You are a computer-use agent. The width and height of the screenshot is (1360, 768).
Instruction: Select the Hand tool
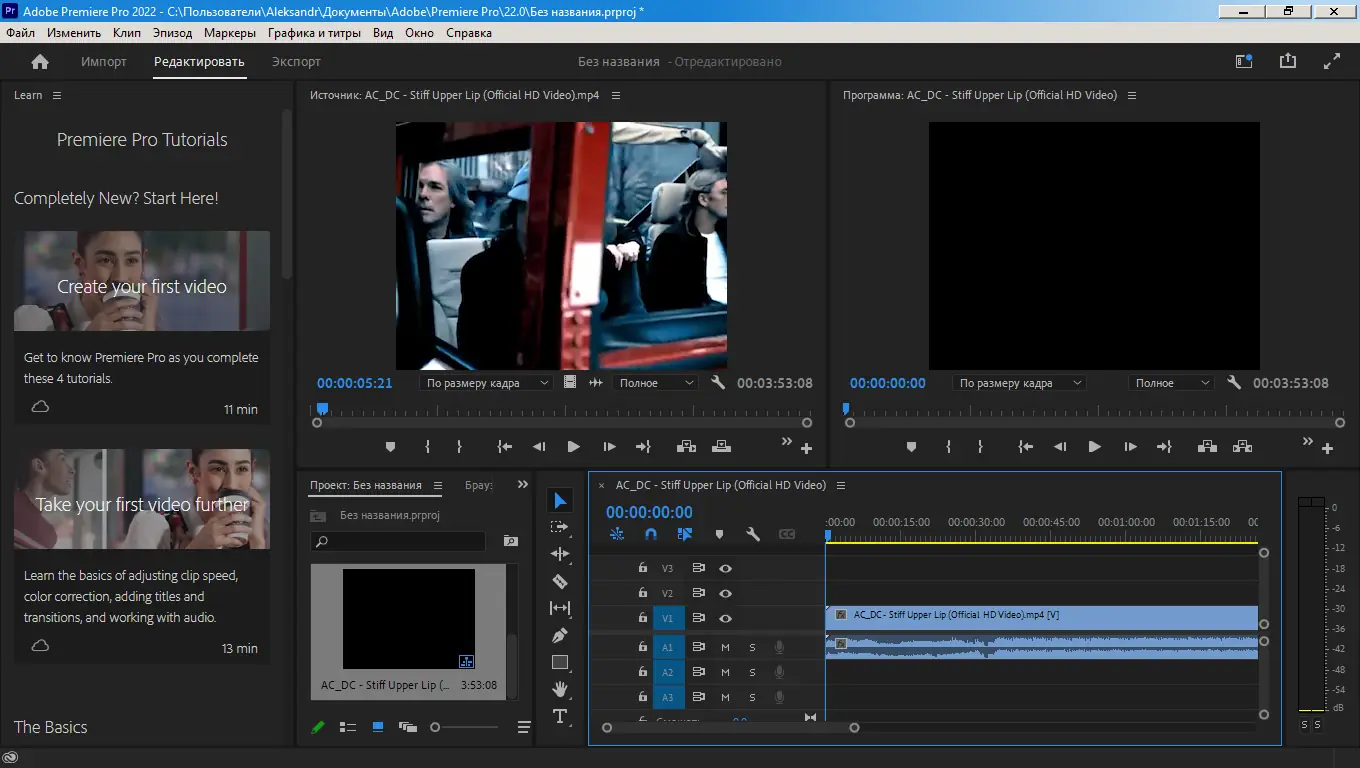(x=560, y=688)
